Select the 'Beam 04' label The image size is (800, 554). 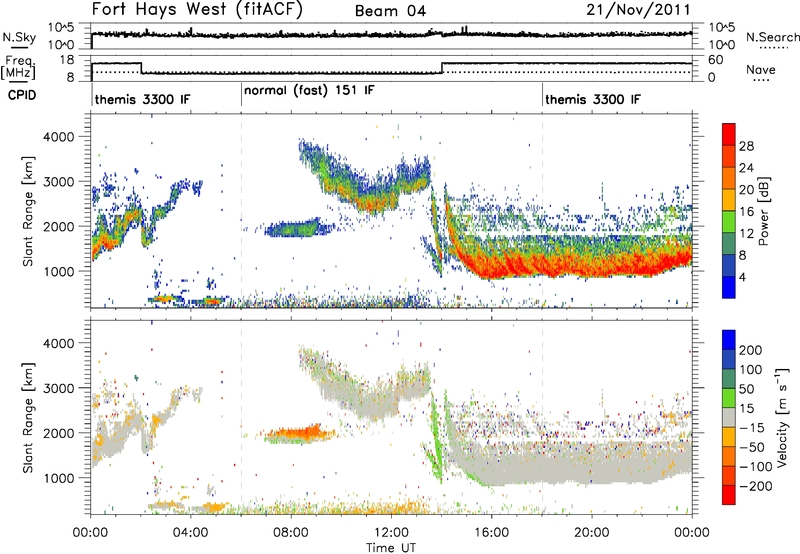pyautogui.click(x=390, y=11)
